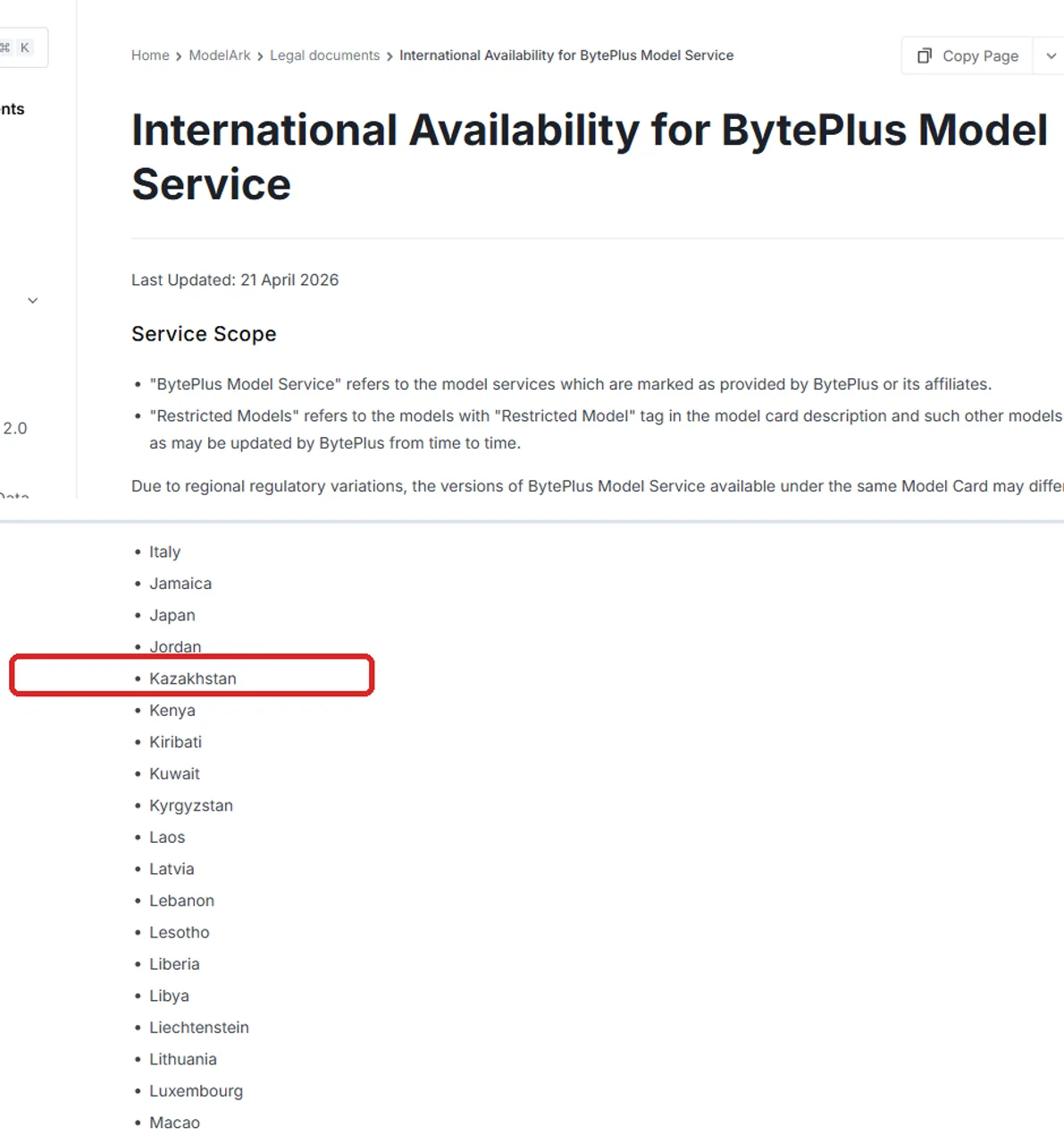The image size is (1064, 1144).
Task: Open the ModelArk breadcrumb link
Action: pos(220,55)
